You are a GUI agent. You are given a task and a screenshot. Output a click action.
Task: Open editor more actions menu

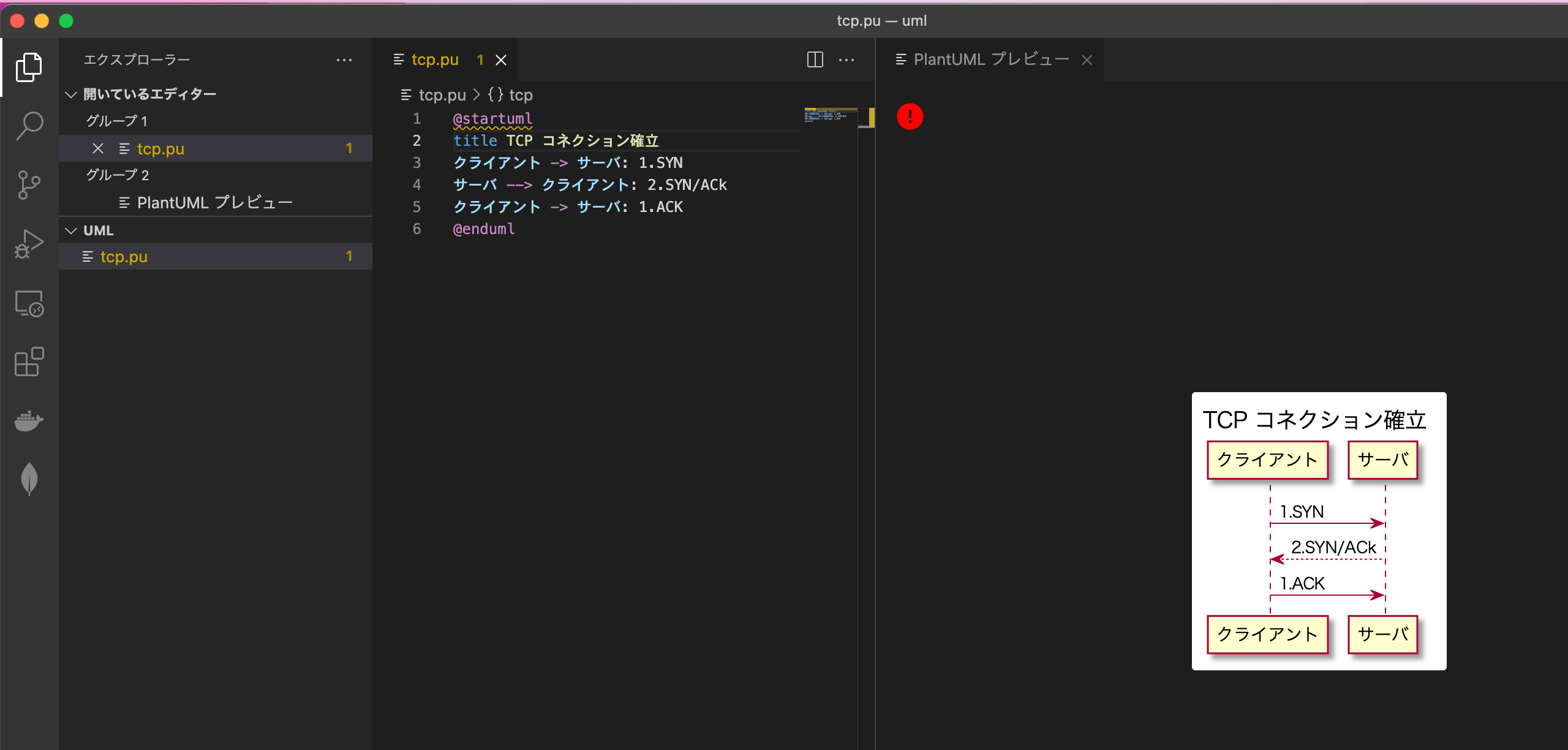pyautogui.click(x=846, y=59)
